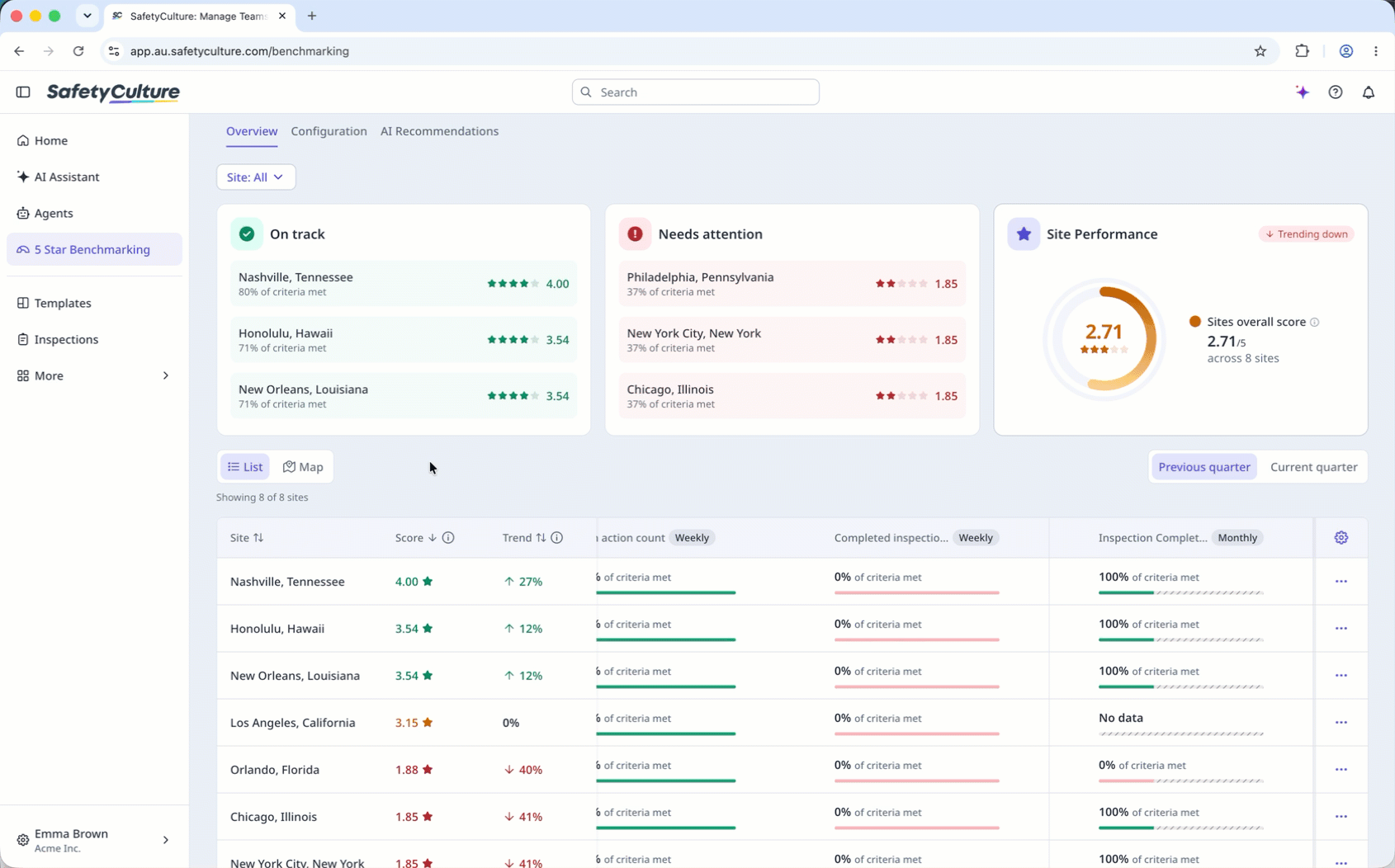View site information icon in address bar
Viewport: 1395px width, 868px height.
(x=114, y=51)
